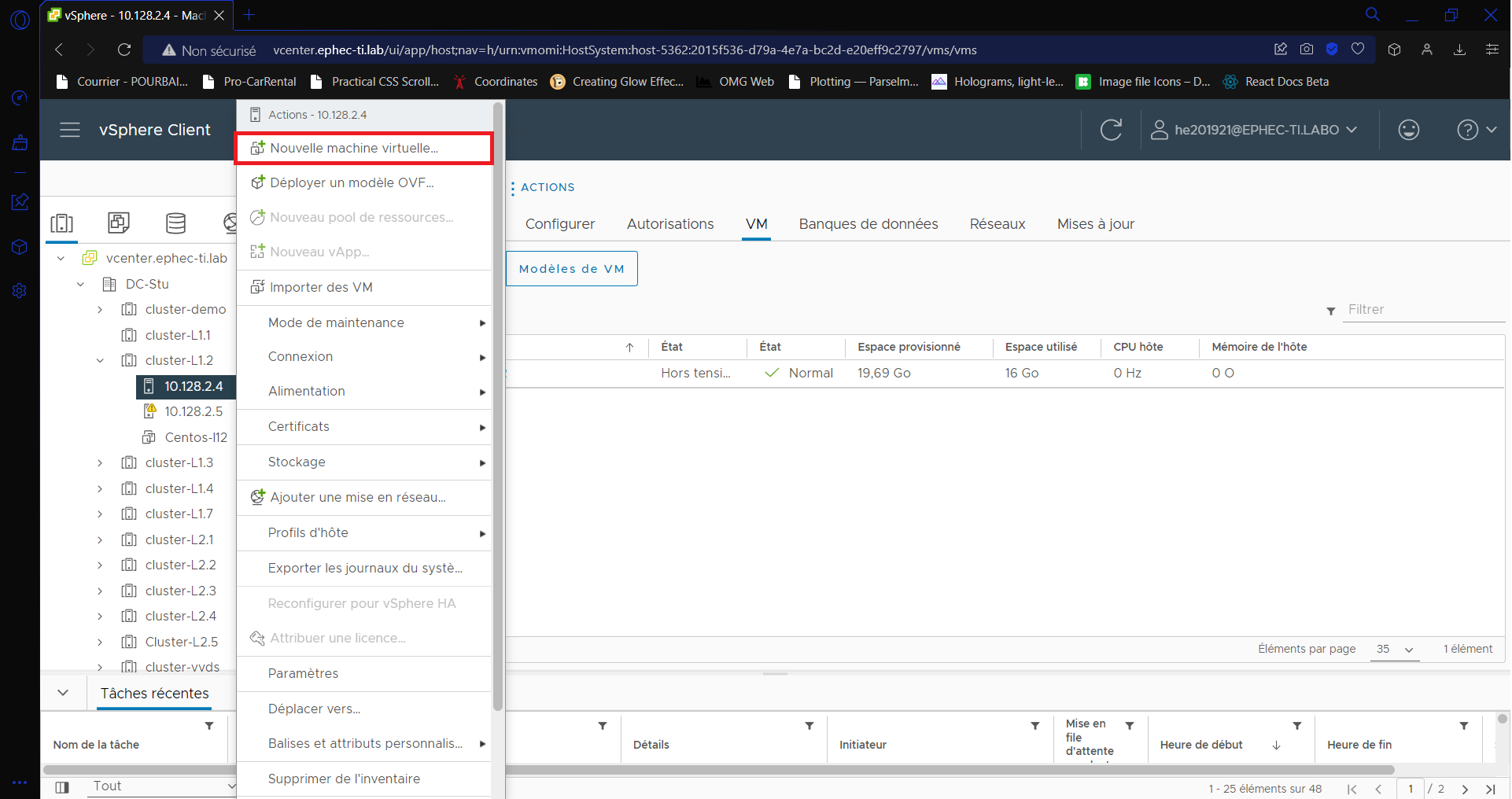Reload the browser page

[x=124, y=50]
